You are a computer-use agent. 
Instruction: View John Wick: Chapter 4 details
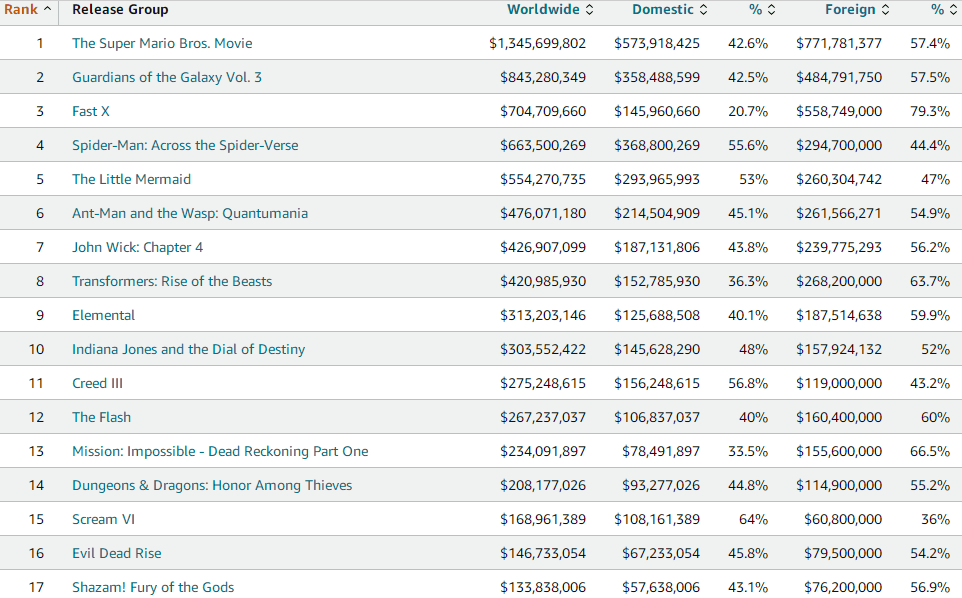137,248
